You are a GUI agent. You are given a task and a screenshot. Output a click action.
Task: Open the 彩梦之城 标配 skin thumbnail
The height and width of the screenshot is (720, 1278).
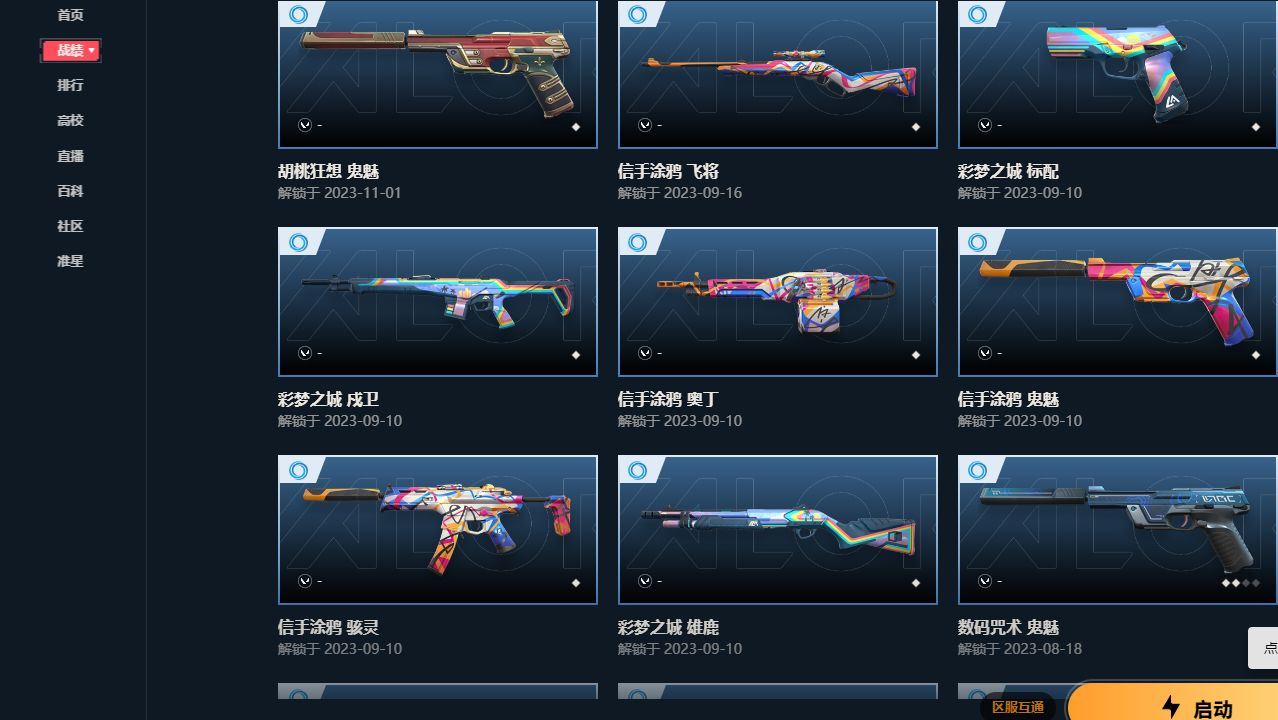pos(1118,74)
